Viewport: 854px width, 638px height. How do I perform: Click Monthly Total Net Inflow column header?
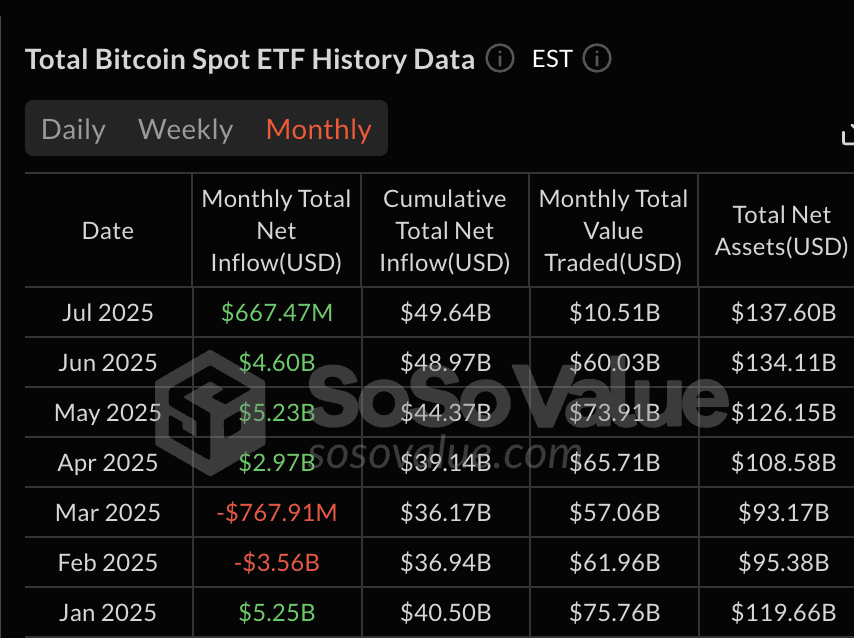[276, 231]
